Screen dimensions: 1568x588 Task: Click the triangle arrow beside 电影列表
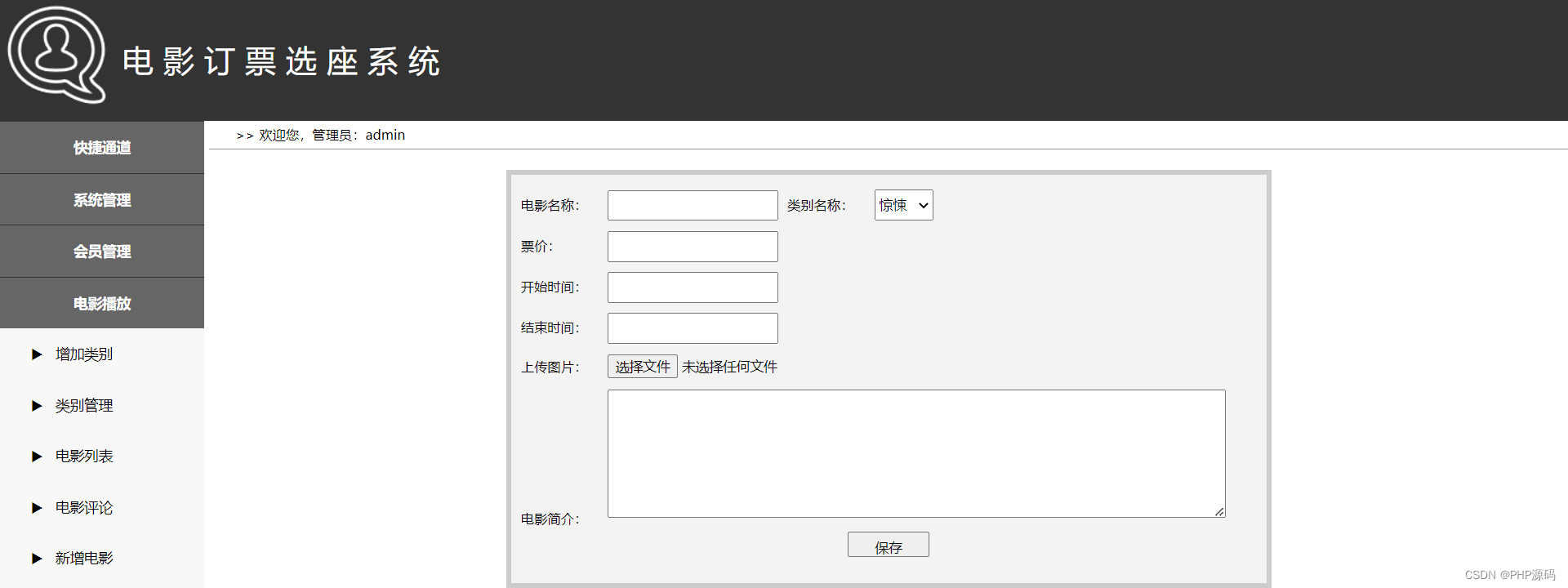(37, 457)
